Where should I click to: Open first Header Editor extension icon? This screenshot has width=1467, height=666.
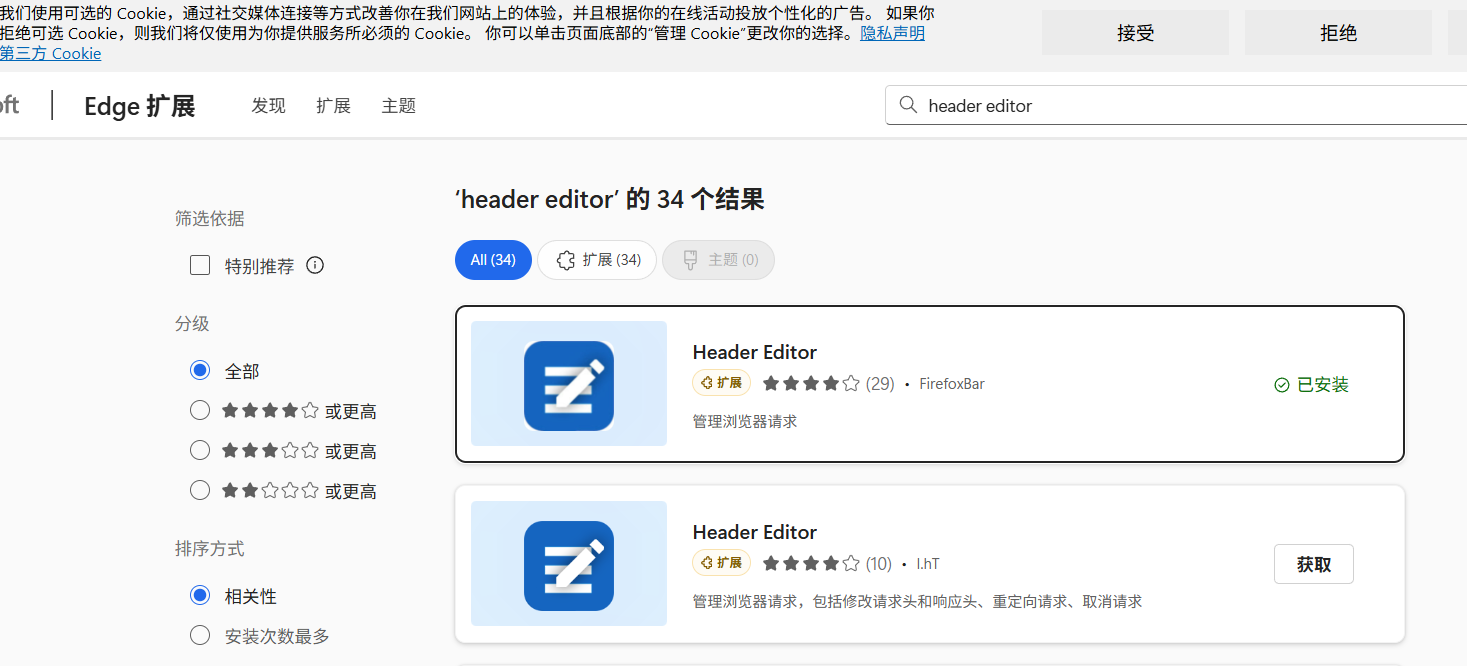569,384
